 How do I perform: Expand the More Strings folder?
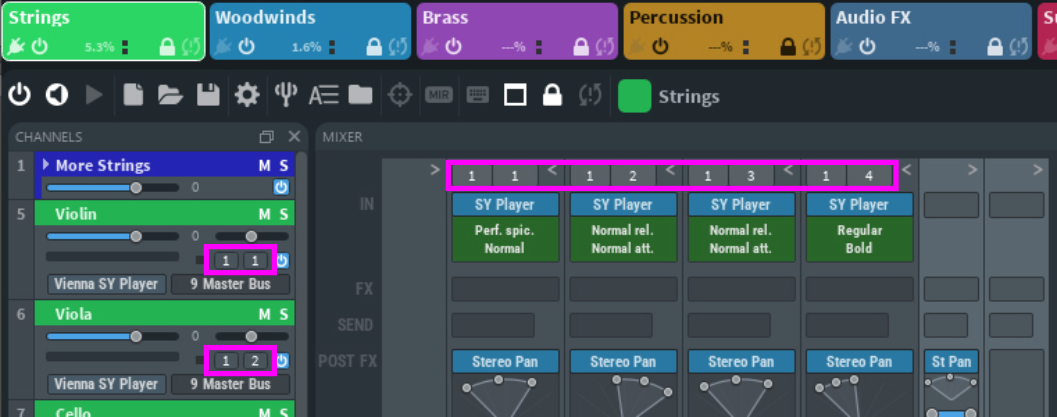45,165
